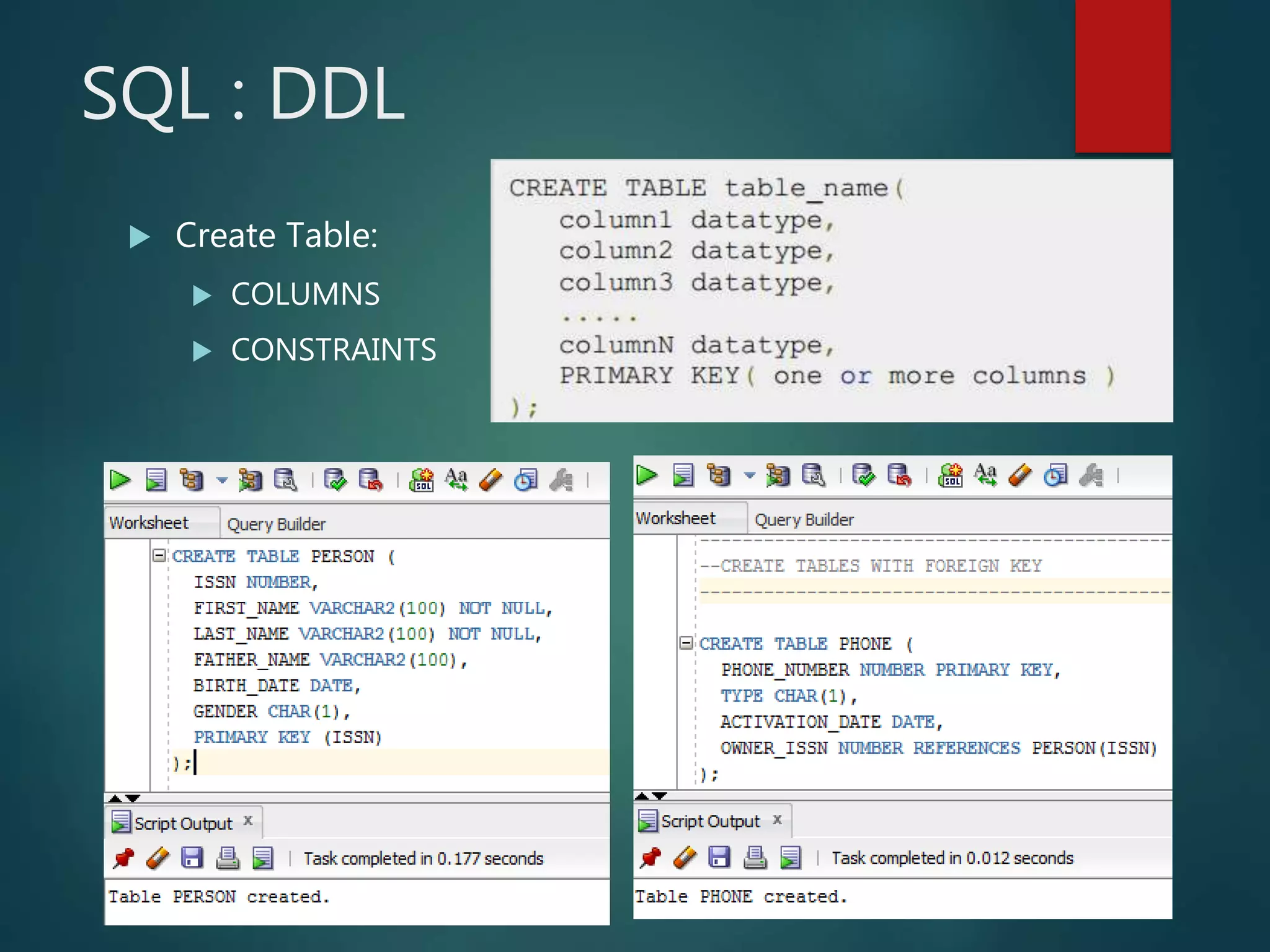Run Script icon in the PERSON worksheet toolbar
The width and height of the screenshot is (1270, 952).
(x=156, y=480)
